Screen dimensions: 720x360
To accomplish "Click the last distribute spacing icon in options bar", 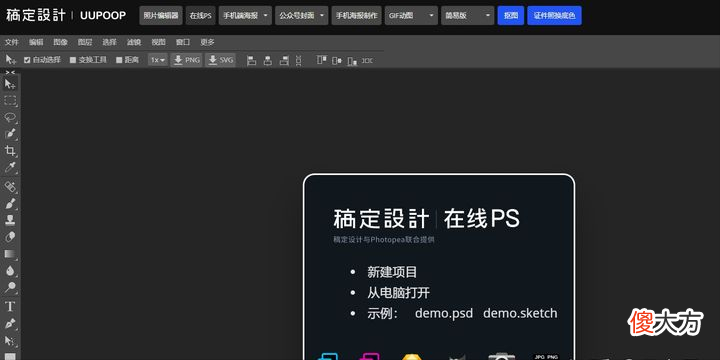I will pos(367,60).
